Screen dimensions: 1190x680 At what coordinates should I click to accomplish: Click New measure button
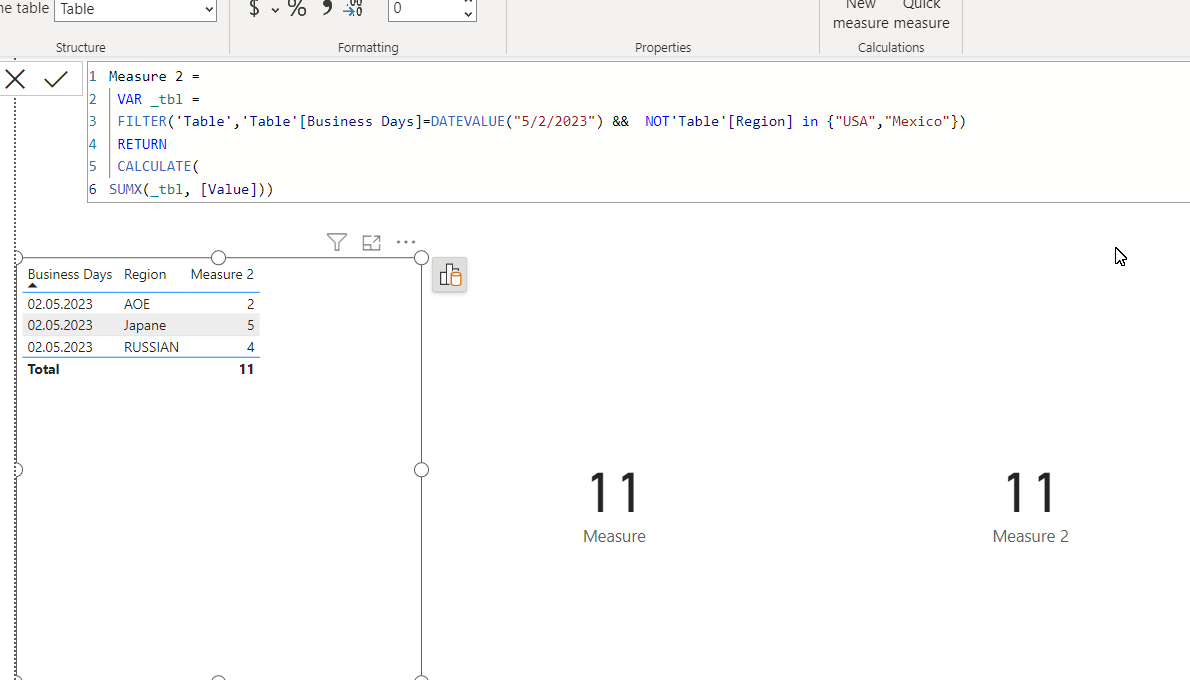(x=861, y=14)
